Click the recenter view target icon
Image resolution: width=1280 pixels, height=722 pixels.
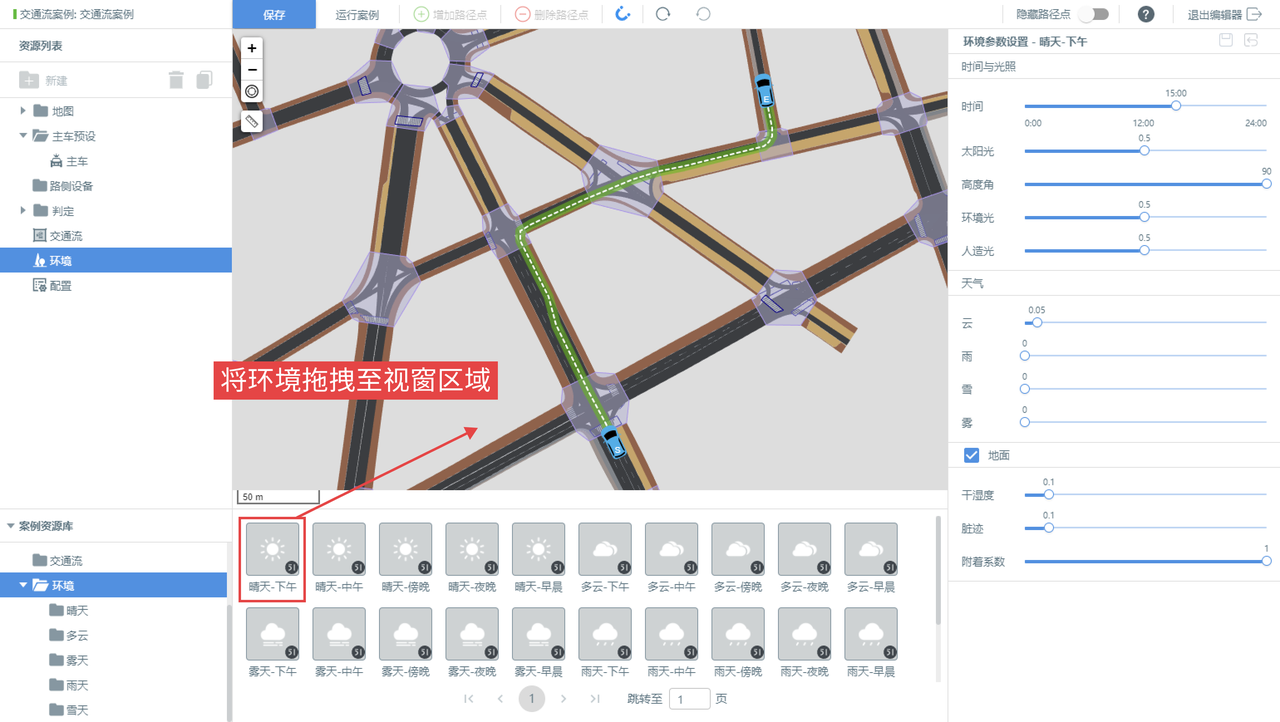[x=252, y=92]
